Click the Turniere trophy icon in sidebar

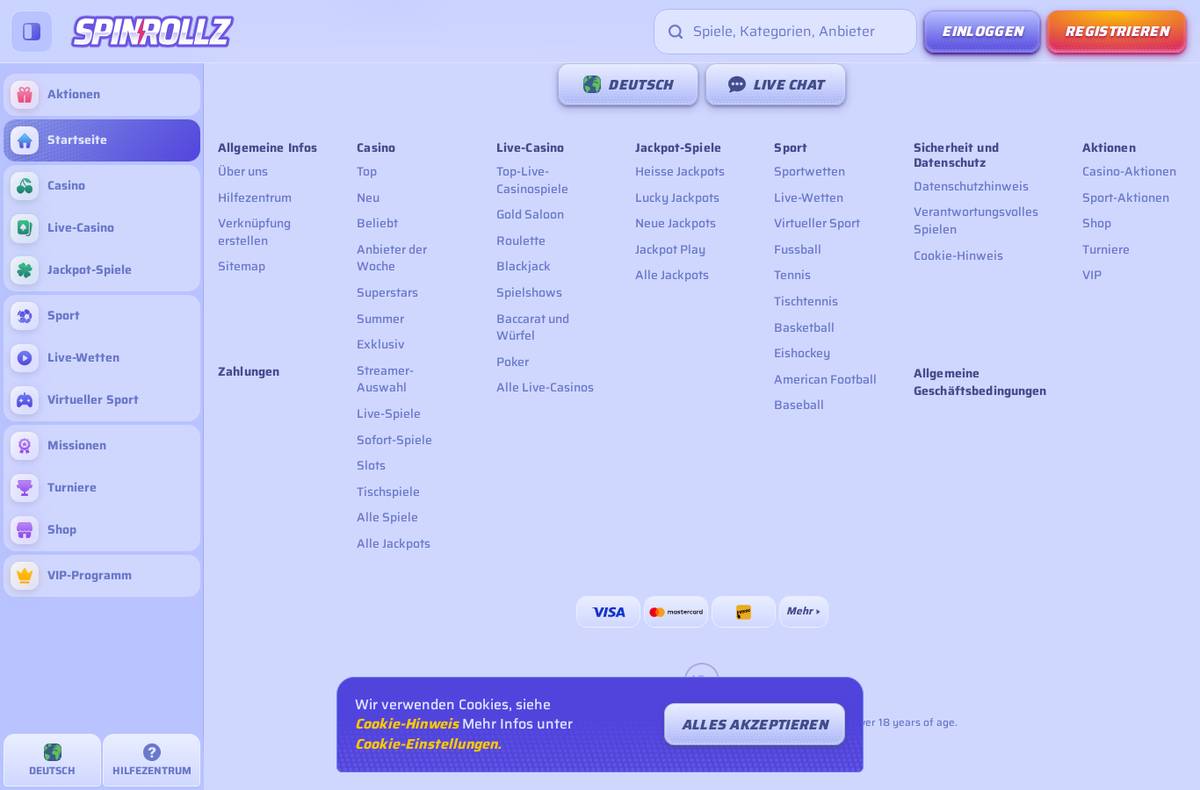pyautogui.click(x=25, y=488)
